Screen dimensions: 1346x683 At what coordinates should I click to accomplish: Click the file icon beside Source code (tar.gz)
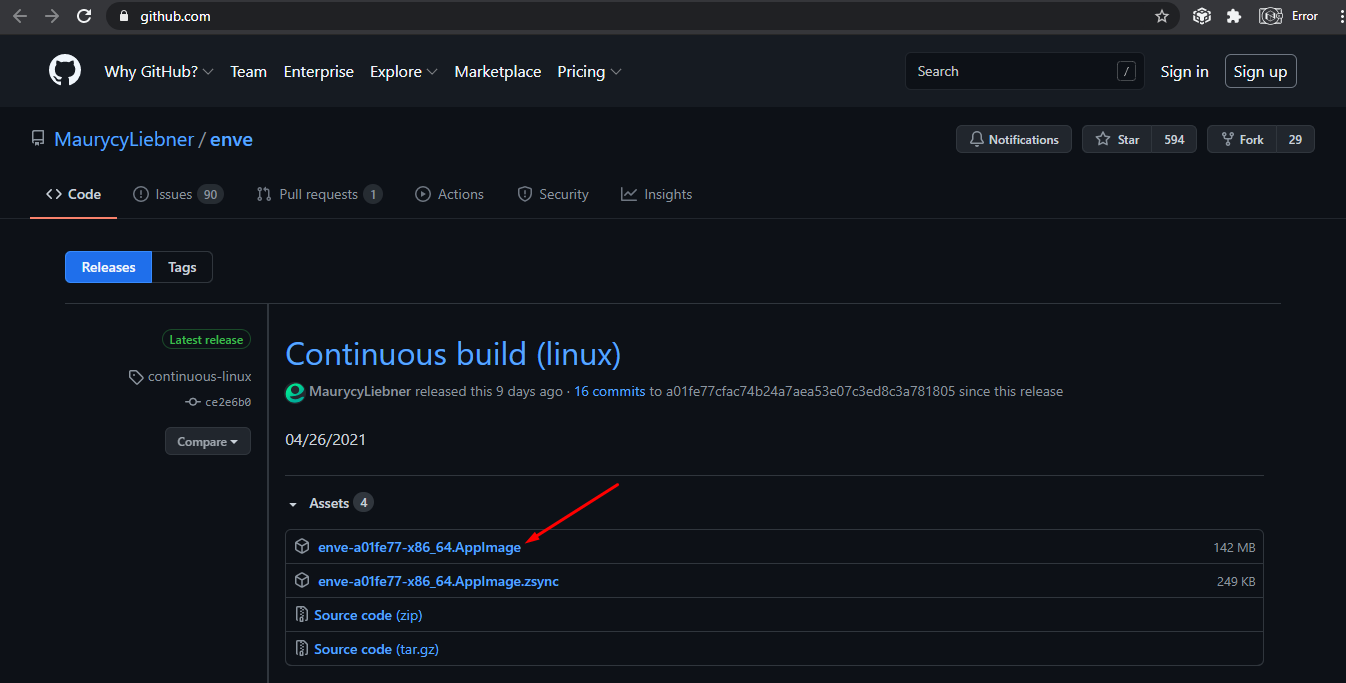coord(301,649)
